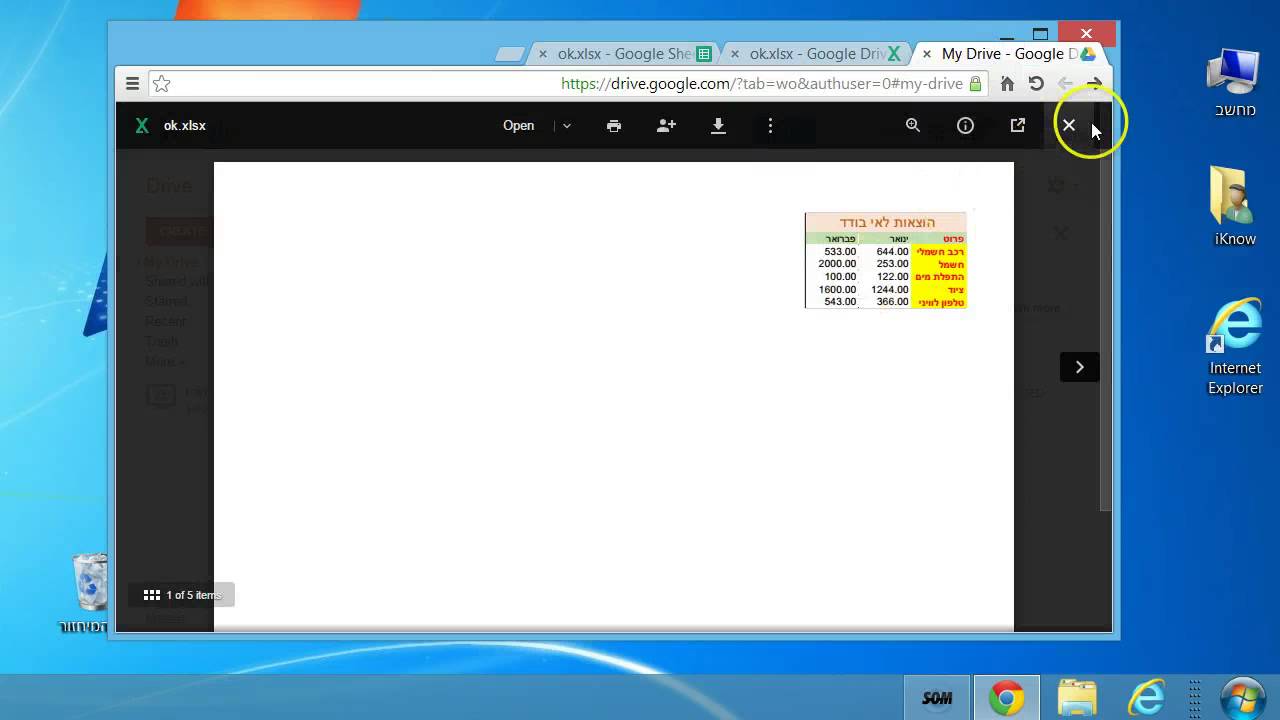The image size is (1280, 720).
Task: Close the ok.xlsx Google Sheets tab
Action: pos(543,54)
